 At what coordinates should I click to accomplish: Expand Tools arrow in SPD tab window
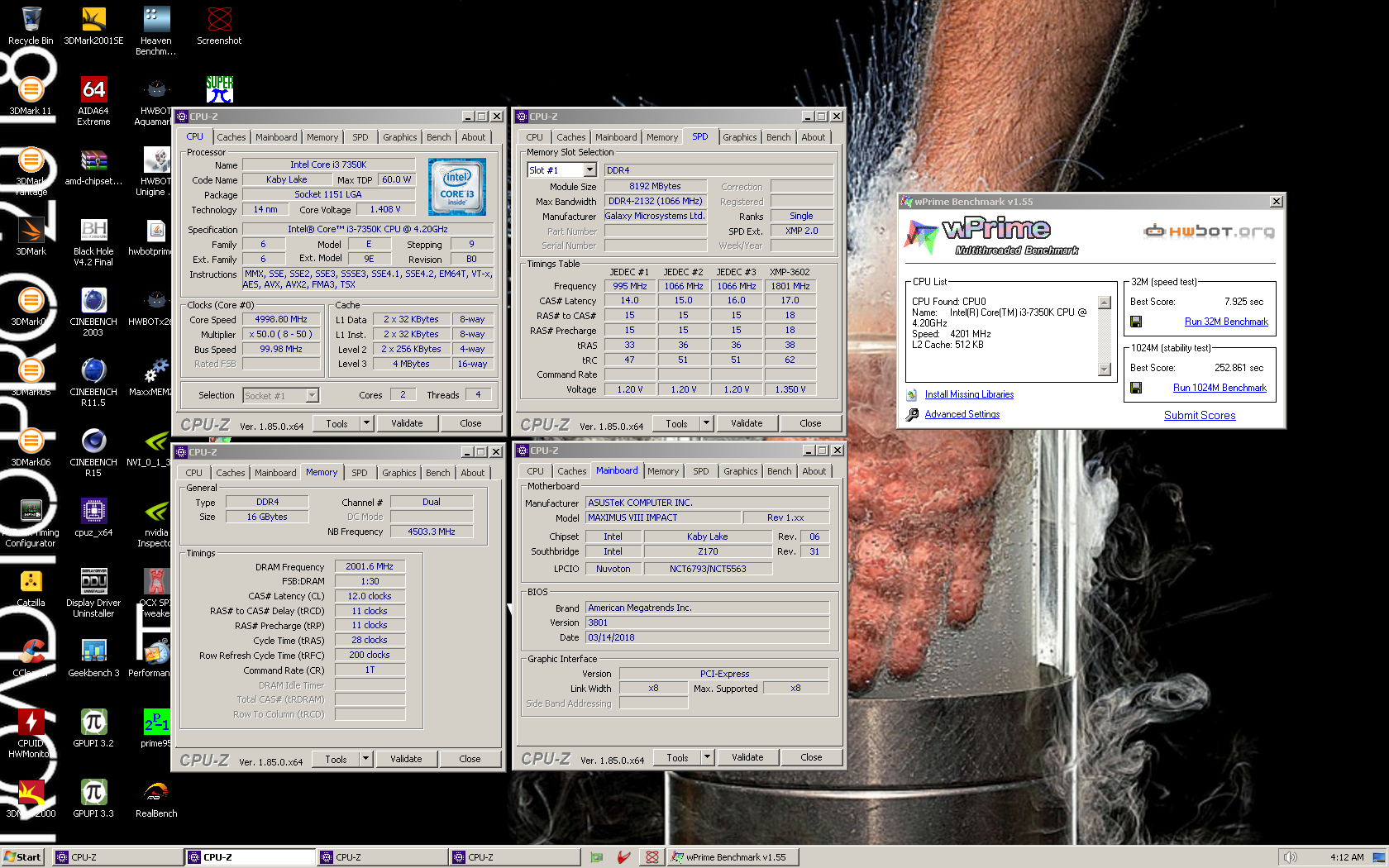coord(706,423)
